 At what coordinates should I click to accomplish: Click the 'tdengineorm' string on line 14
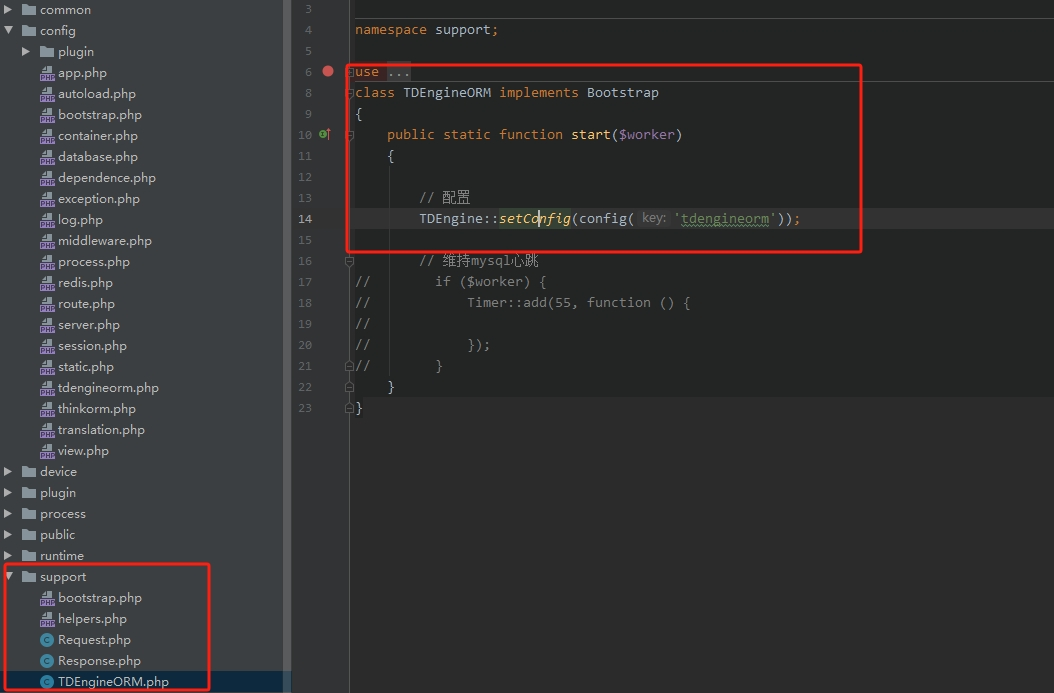pyautogui.click(x=725, y=218)
